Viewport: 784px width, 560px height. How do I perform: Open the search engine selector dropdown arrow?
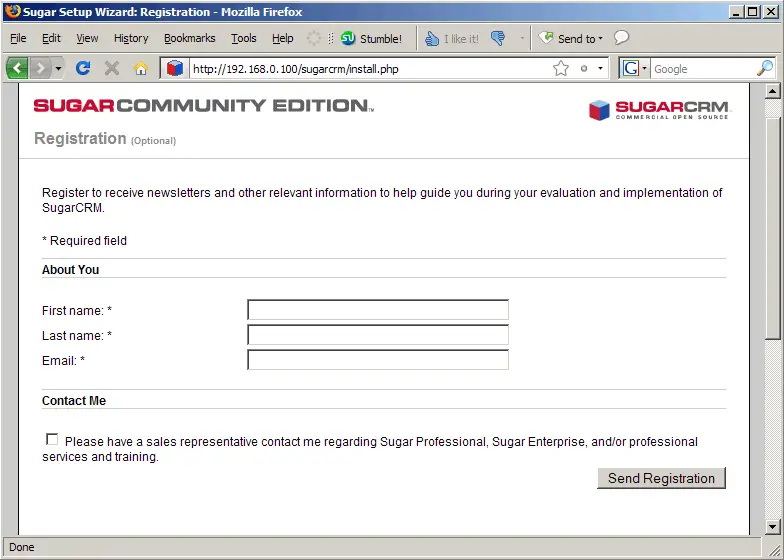644,68
